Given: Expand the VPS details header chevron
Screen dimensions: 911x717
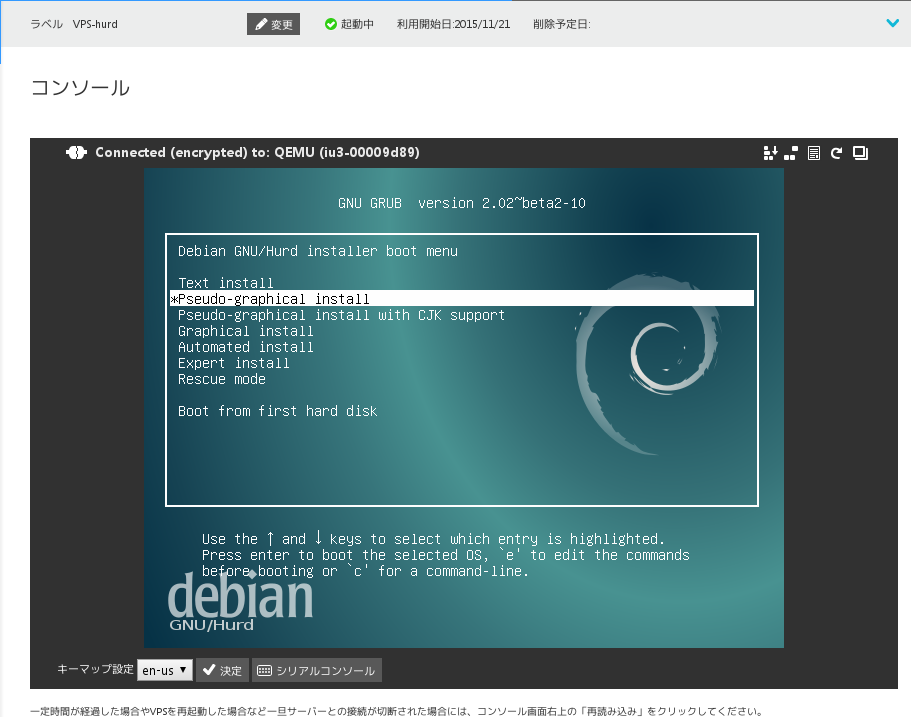Looking at the screenshot, I should click(x=893, y=23).
